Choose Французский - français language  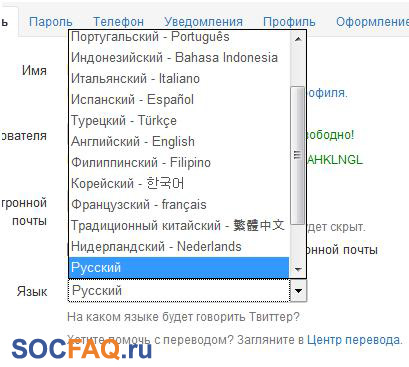[179, 204]
